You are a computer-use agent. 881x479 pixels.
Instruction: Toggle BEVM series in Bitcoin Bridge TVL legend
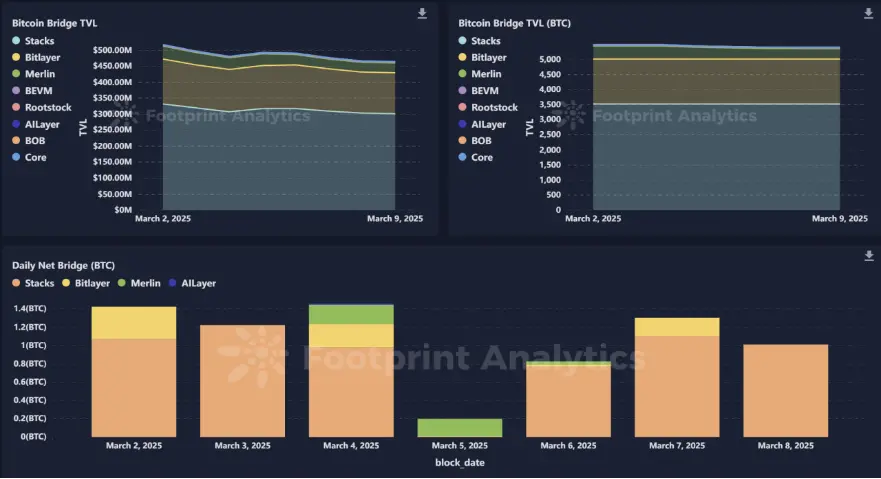click(x=32, y=90)
